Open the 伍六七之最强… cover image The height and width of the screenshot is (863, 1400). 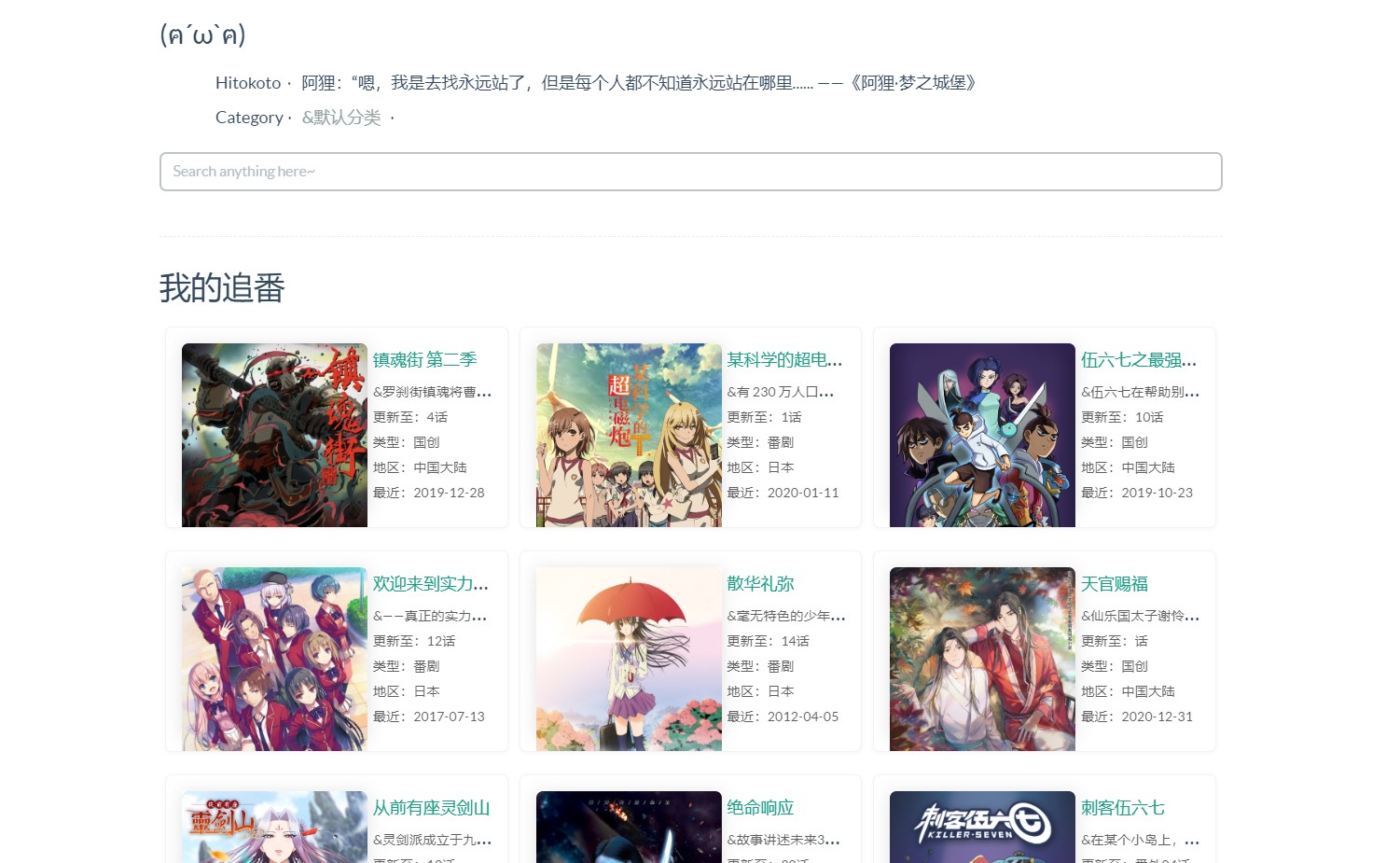point(982,435)
